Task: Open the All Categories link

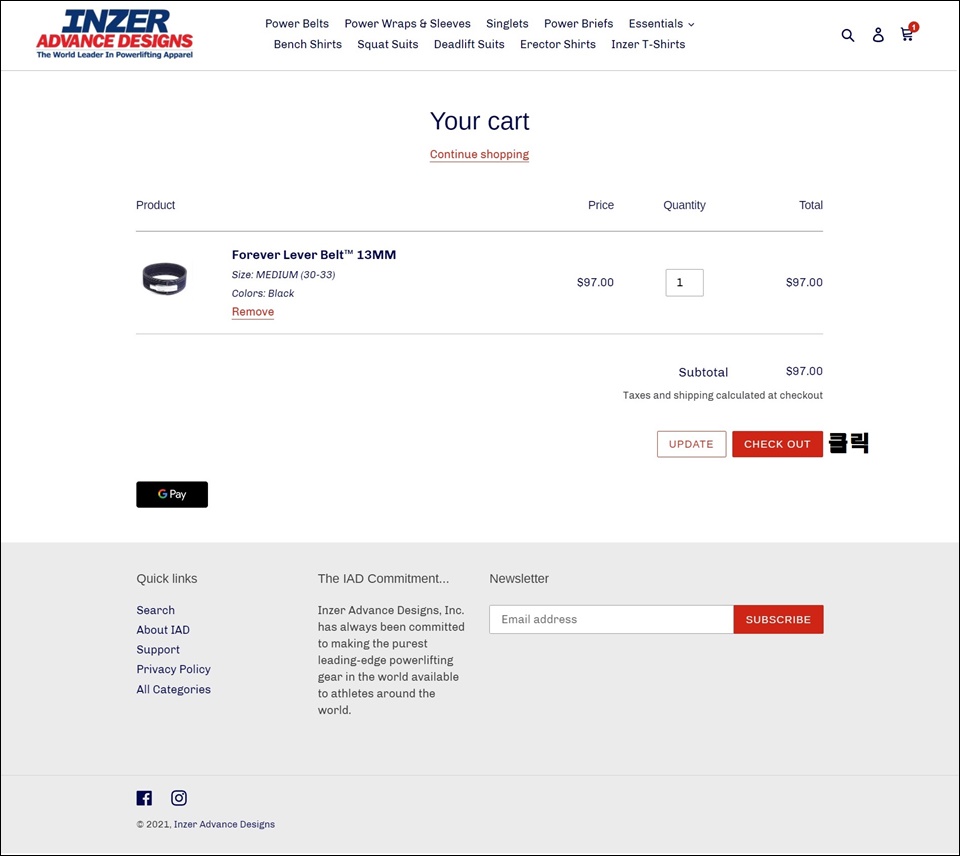Action: click(173, 689)
